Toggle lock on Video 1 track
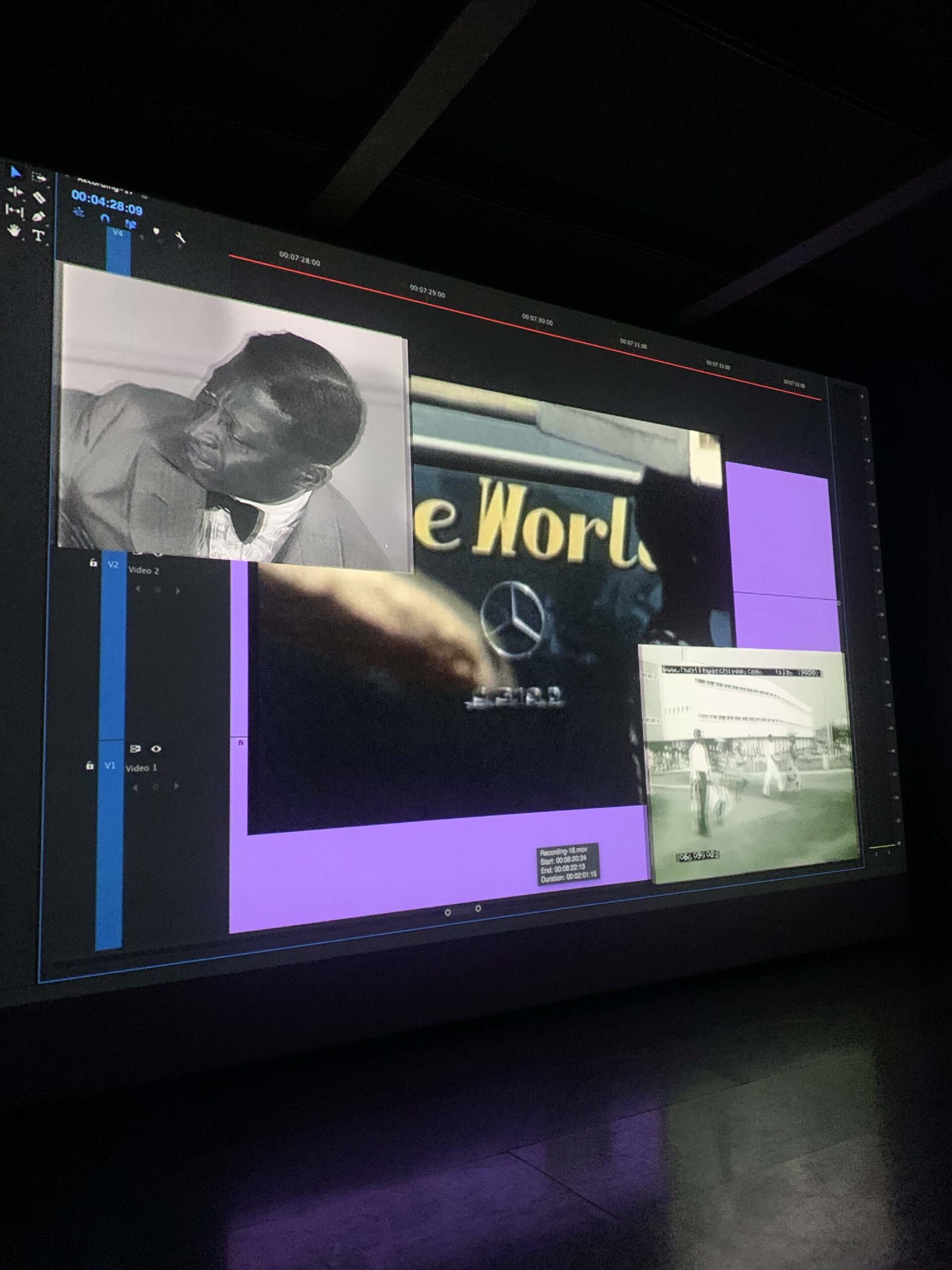 coord(90,765)
